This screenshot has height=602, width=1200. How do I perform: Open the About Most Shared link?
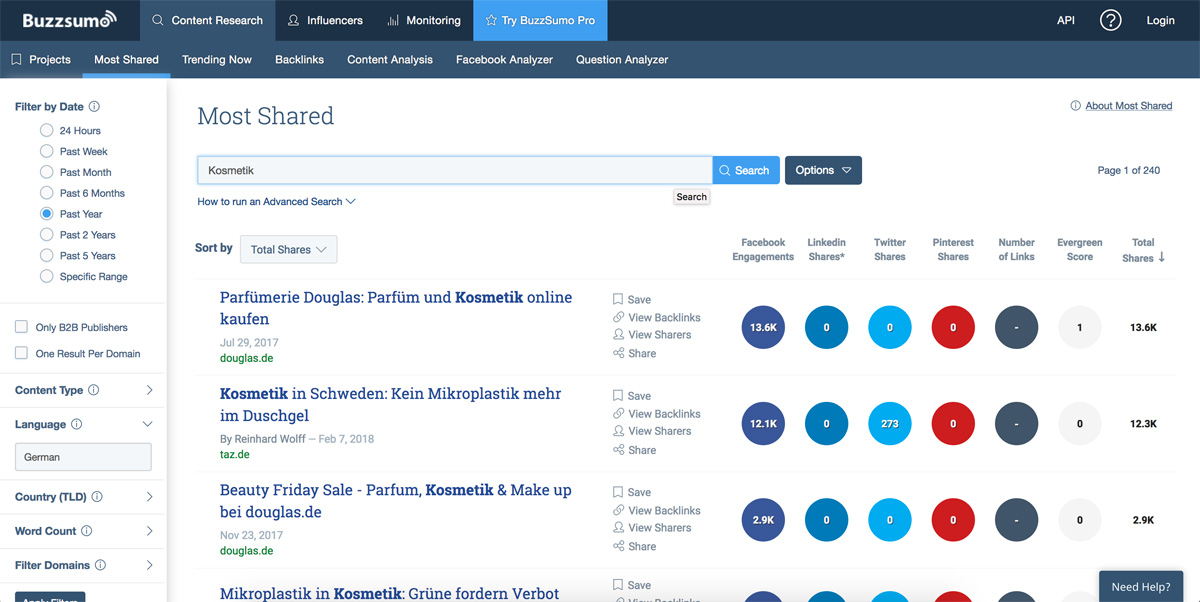tap(1129, 106)
